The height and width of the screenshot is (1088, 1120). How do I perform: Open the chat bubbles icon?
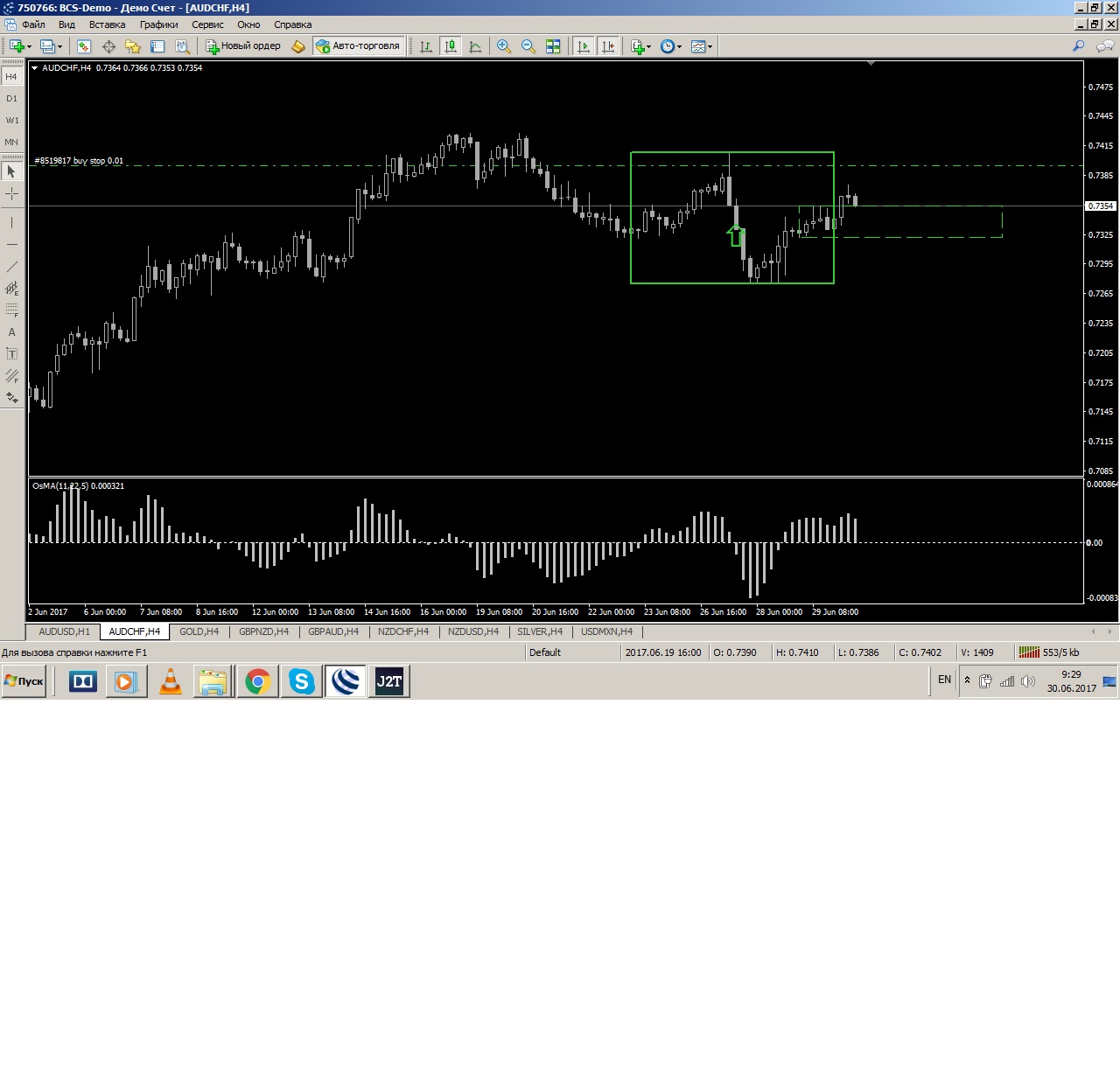coord(1105,46)
